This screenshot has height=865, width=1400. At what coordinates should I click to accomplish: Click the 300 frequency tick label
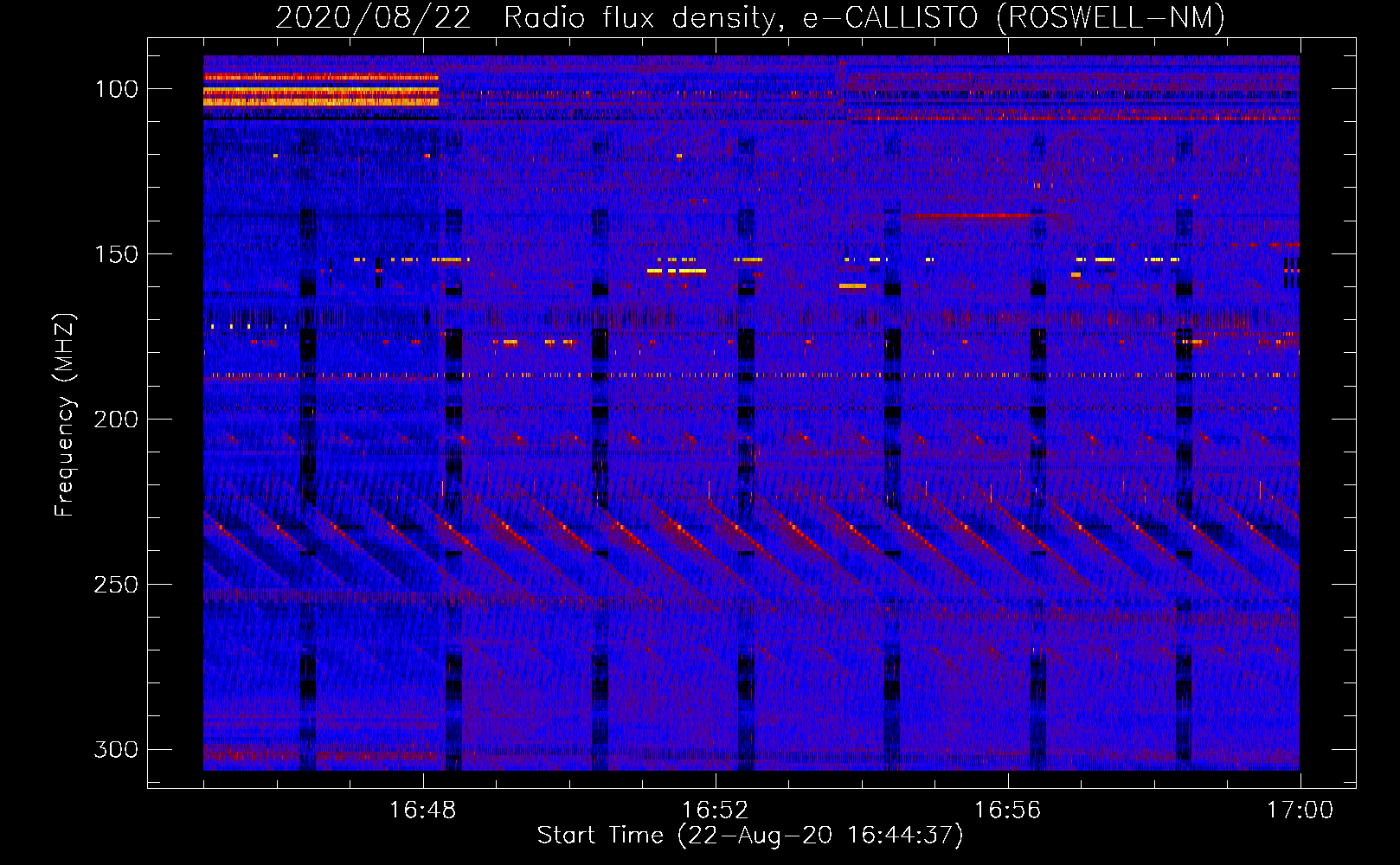[116, 749]
